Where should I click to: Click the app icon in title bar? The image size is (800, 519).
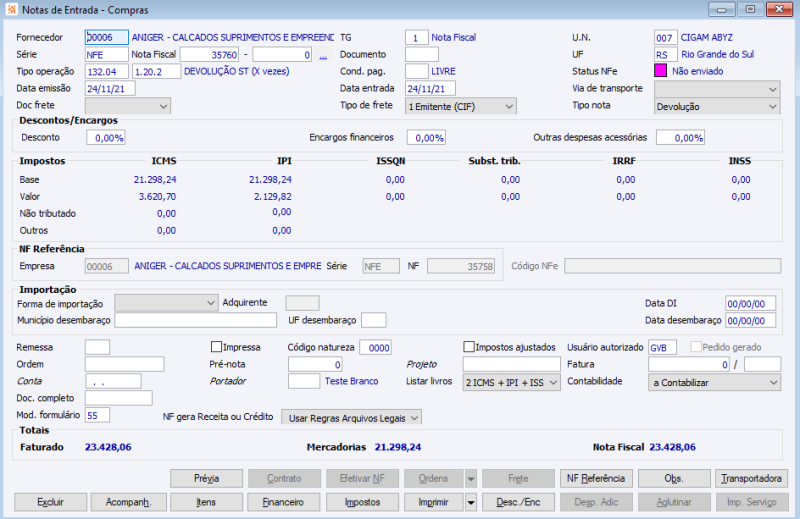[11, 10]
